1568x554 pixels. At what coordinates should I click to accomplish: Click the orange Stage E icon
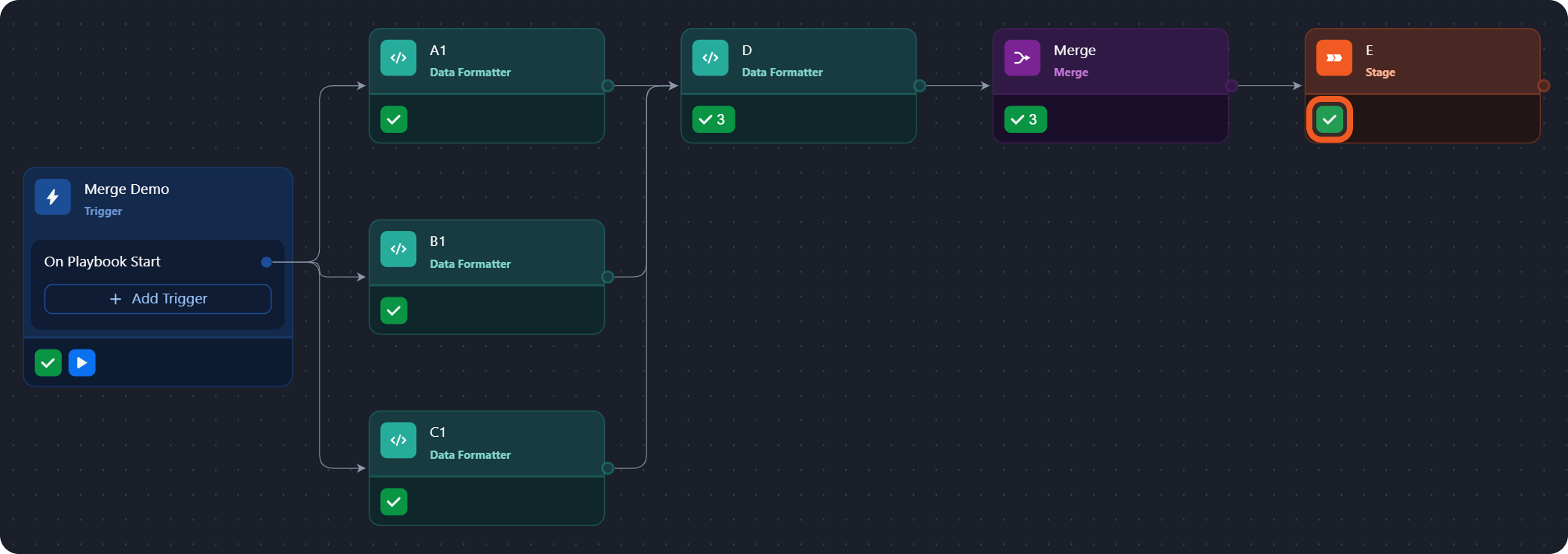[x=1333, y=58]
